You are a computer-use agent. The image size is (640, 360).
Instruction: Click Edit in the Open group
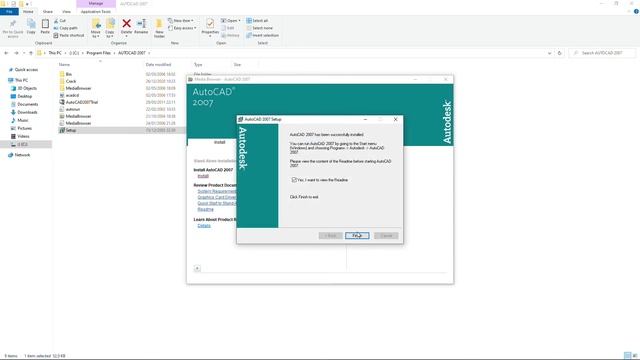pyautogui.click(x=228, y=28)
